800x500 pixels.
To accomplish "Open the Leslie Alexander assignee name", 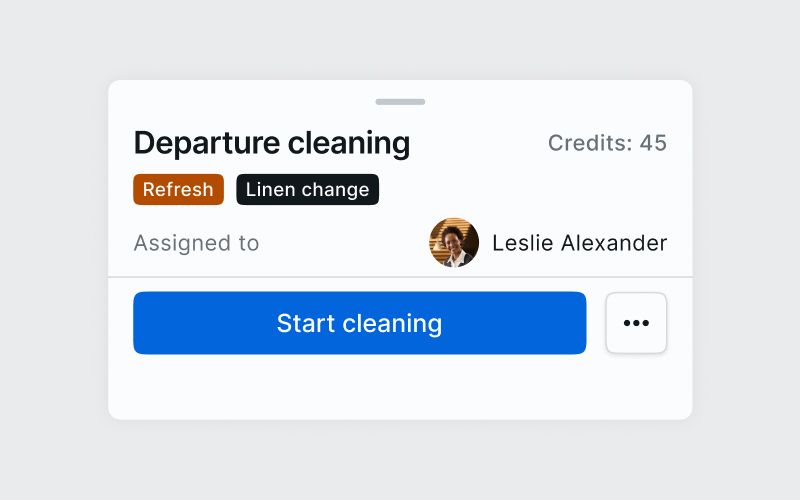I will [579, 243].
